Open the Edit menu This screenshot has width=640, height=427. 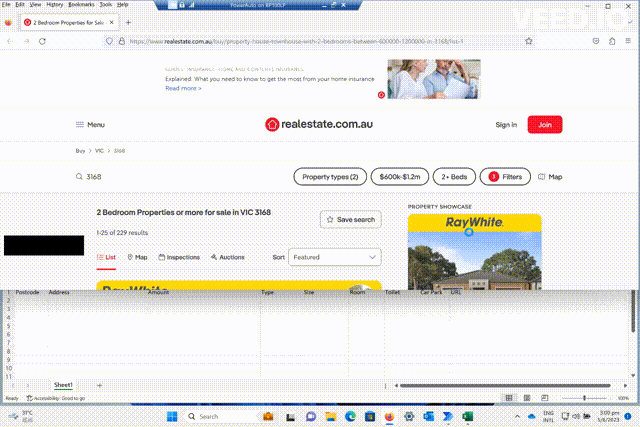point(20,4)
